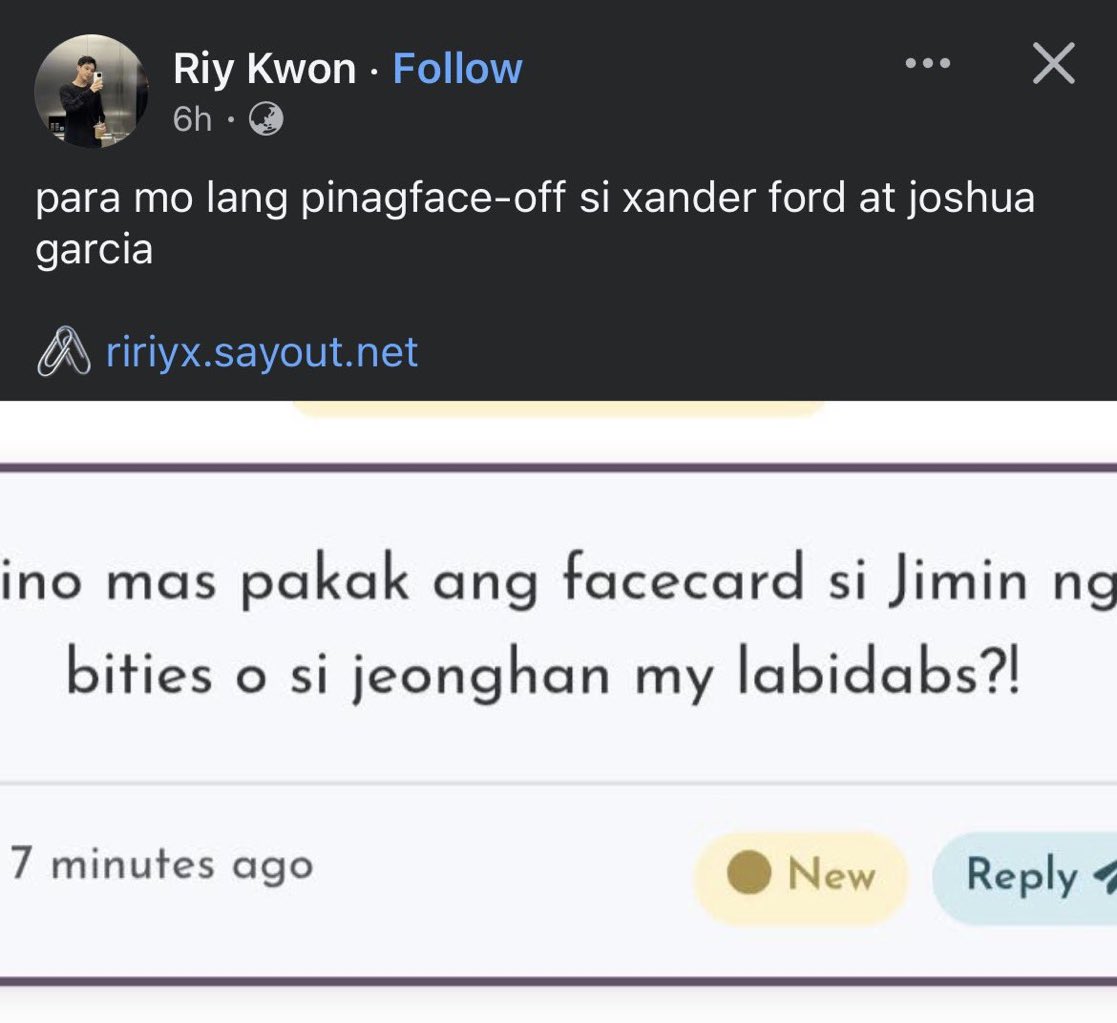Follow Riy Kwon
The height and width of the screenshot is (1023, 1117).
coord(457,68)
